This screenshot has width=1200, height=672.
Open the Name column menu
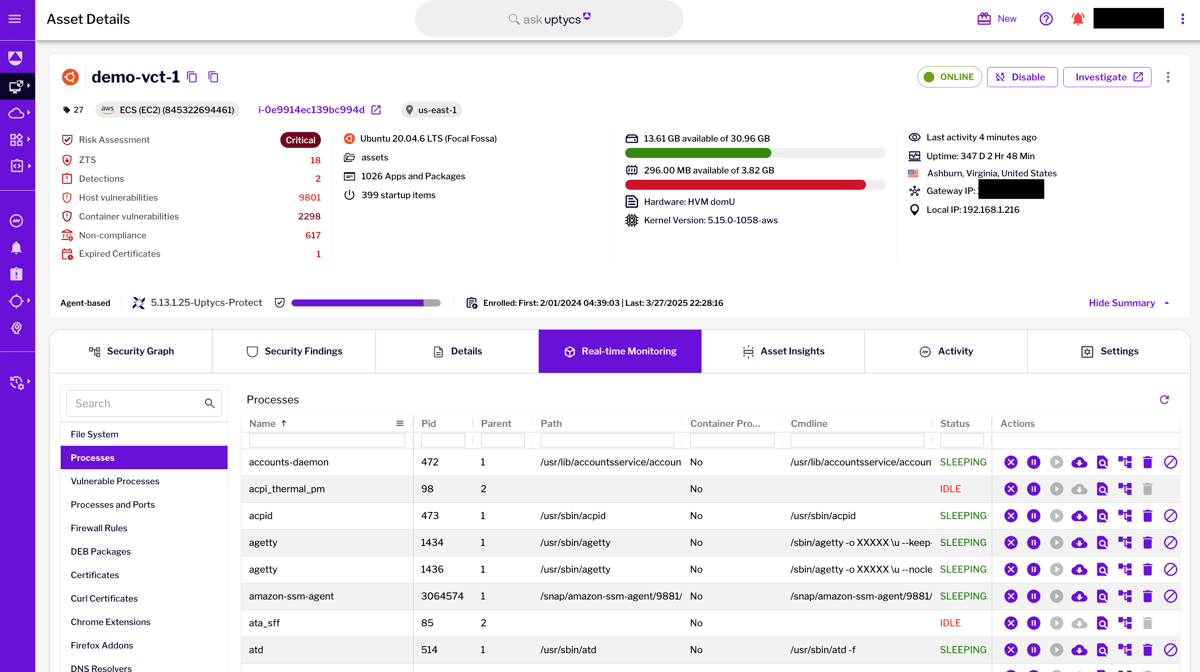pyautogui.click(x=400, y=424)
